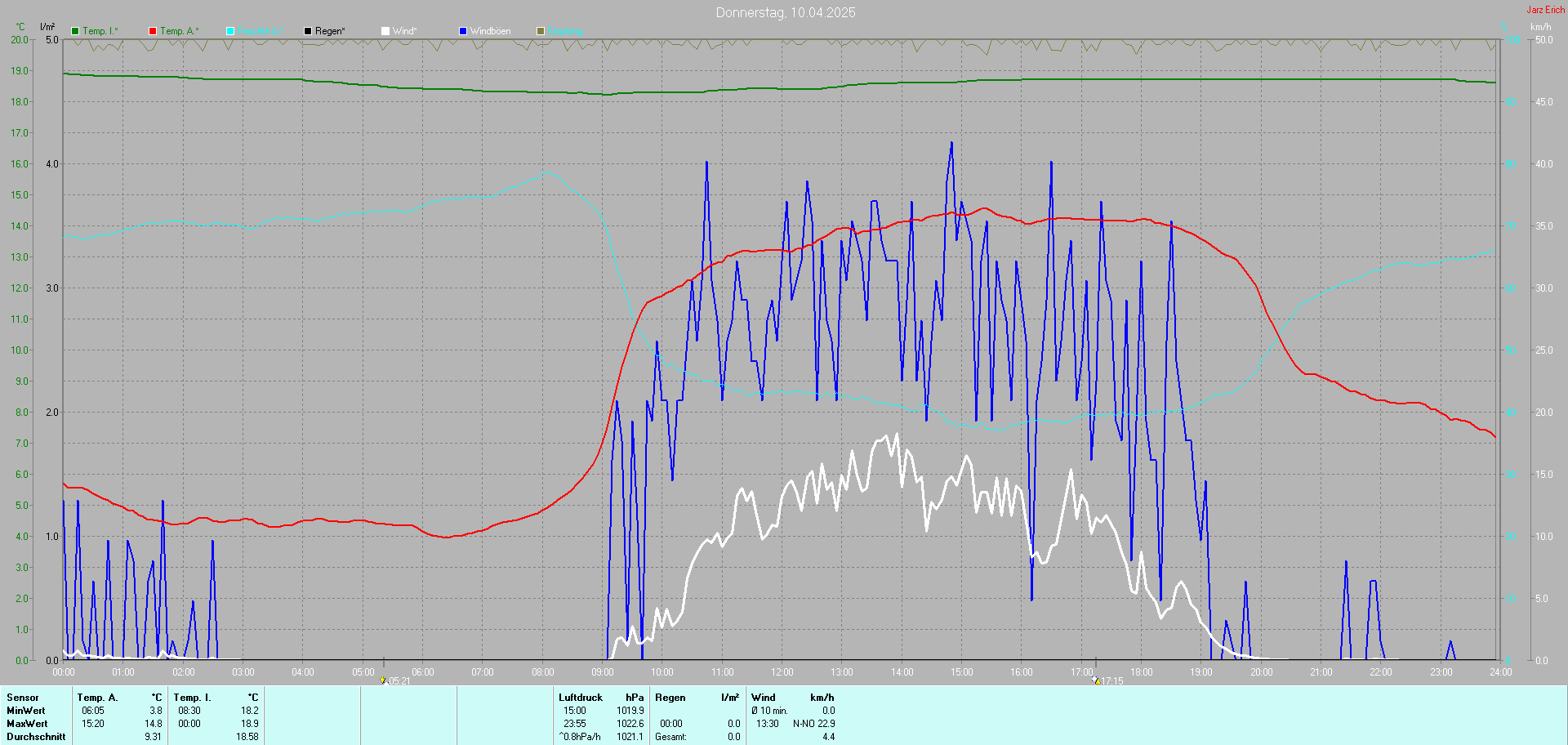Click the 18:00 time axis label
This screenshot has width=1568, height=745.
(x=1141, y=672)
